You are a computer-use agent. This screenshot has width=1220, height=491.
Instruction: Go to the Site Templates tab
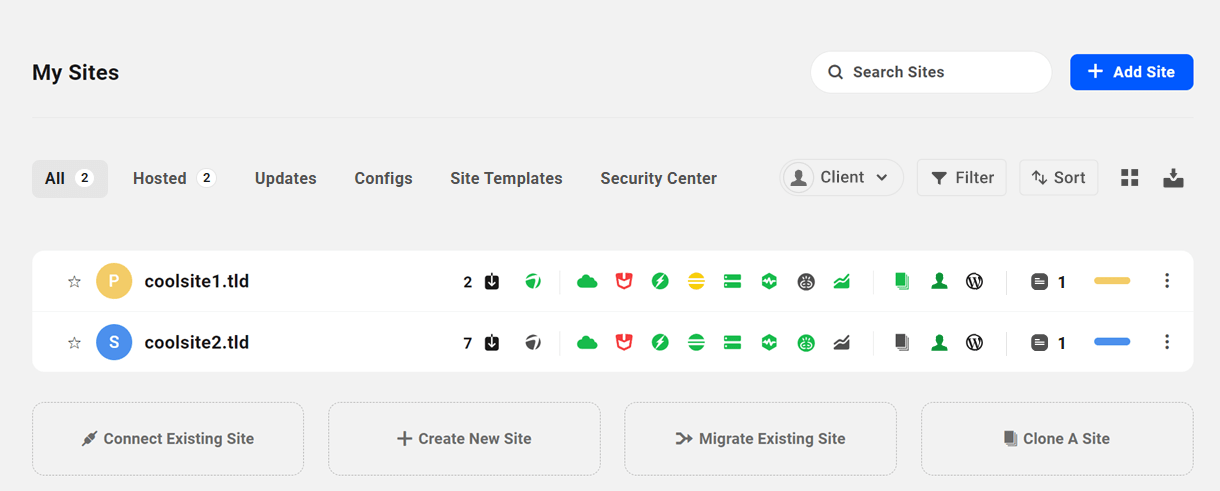(x=506, y=179)
